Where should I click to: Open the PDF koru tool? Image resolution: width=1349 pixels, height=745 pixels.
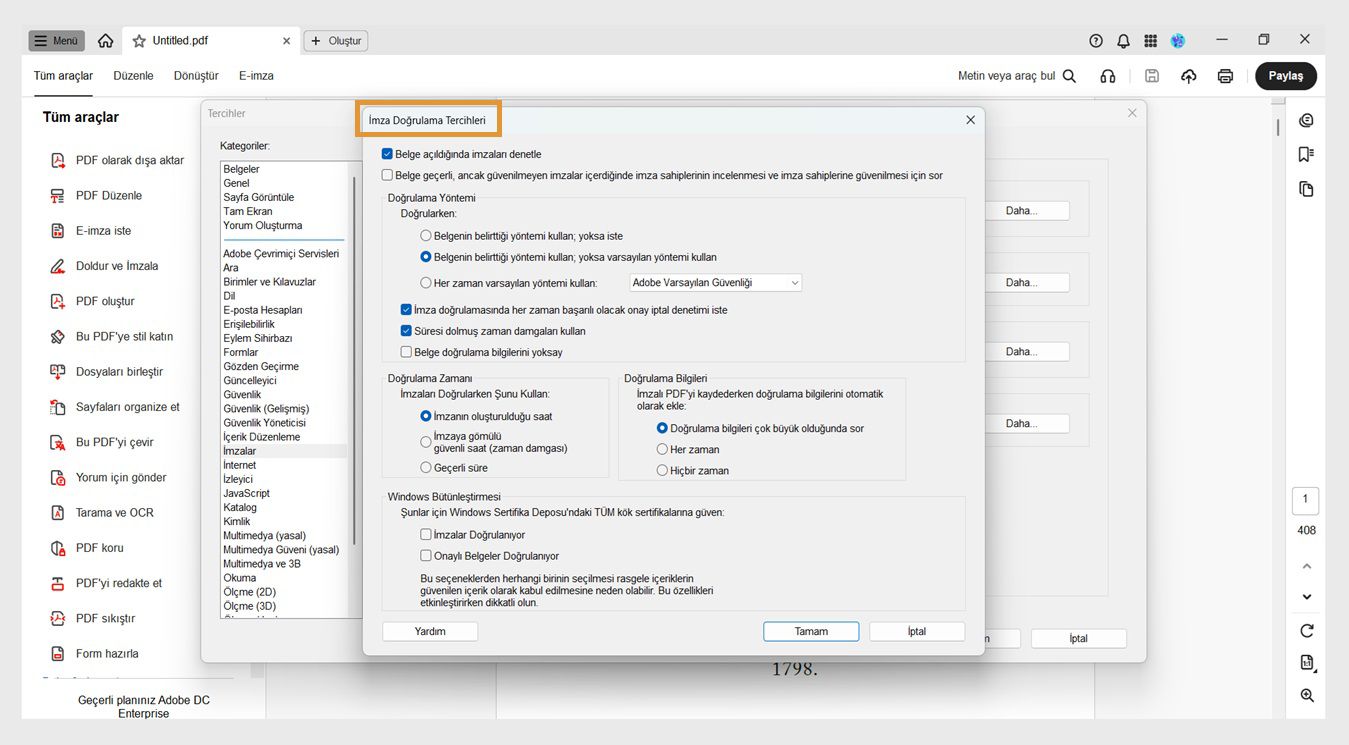coord(87,548)
